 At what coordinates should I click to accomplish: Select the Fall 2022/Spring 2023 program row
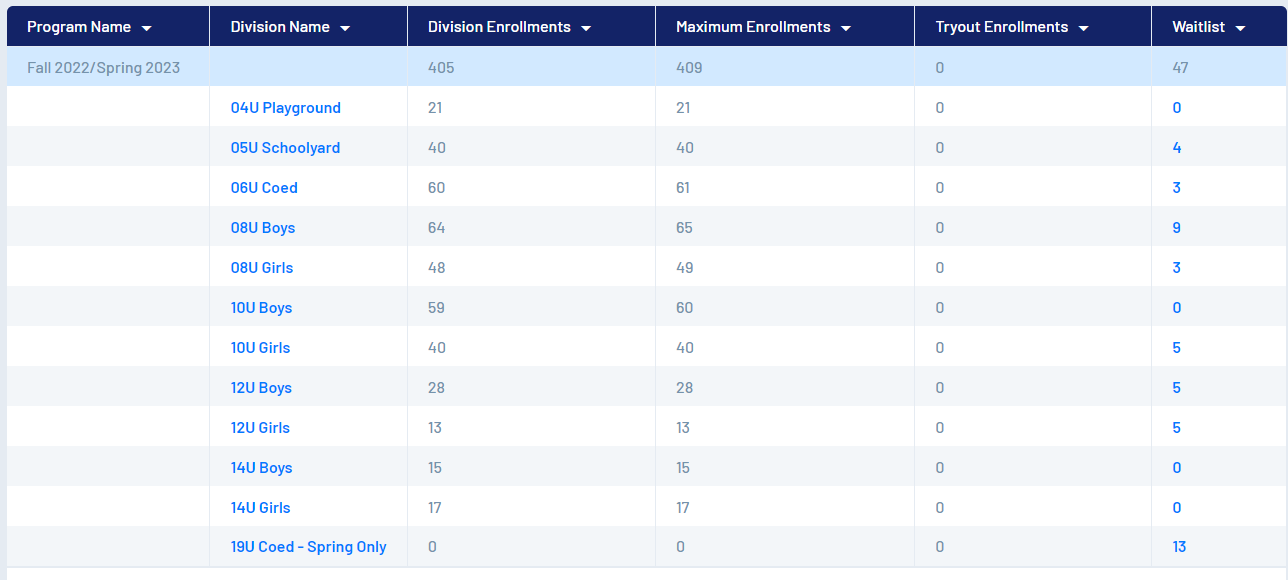(x=103, y=68)
